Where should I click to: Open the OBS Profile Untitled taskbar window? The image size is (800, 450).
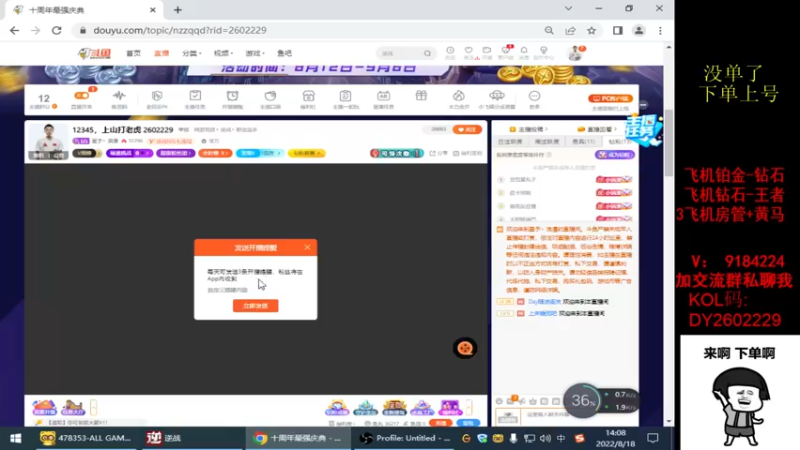(x=405, y=438)
